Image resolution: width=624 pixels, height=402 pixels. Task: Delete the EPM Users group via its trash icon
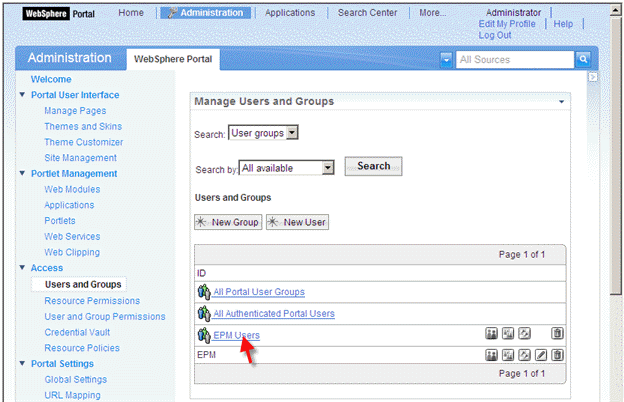click(x=557, y=334)
